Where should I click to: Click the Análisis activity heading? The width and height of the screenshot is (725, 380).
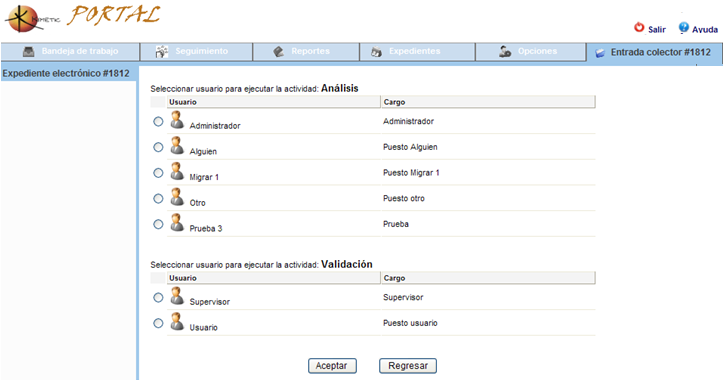click(340, 88)
